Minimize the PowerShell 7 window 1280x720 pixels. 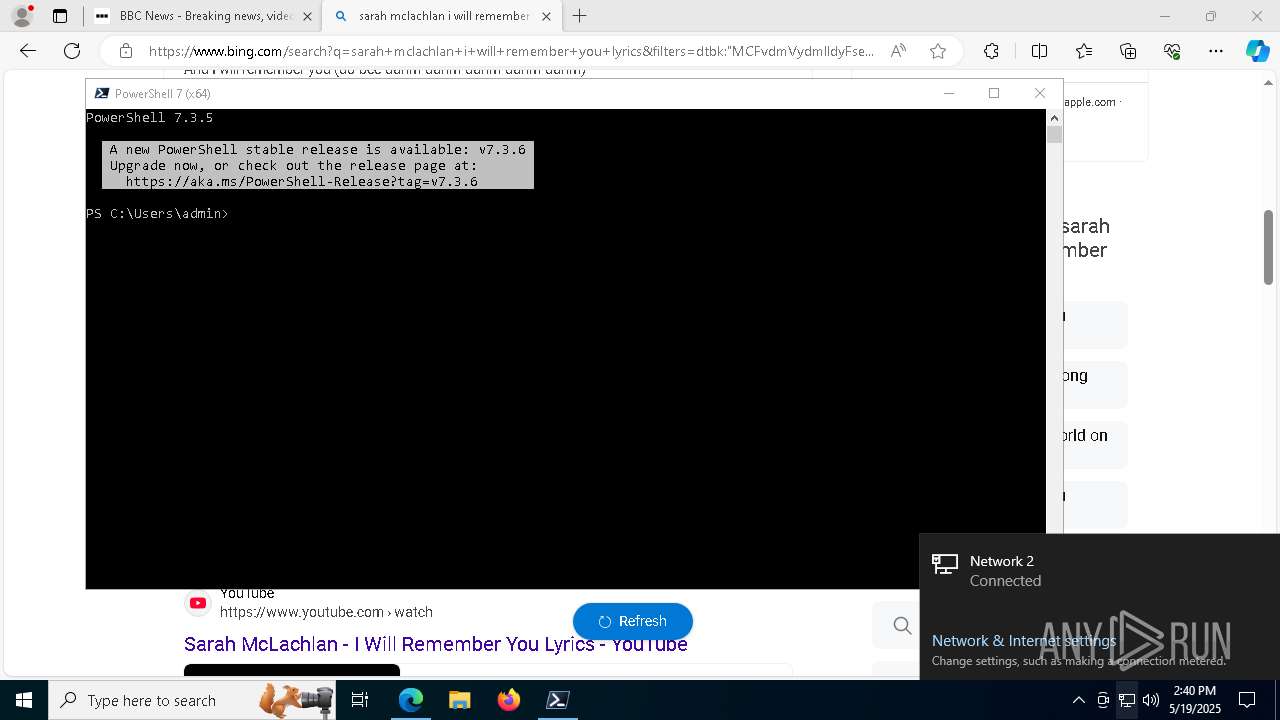tap(949, 93)
